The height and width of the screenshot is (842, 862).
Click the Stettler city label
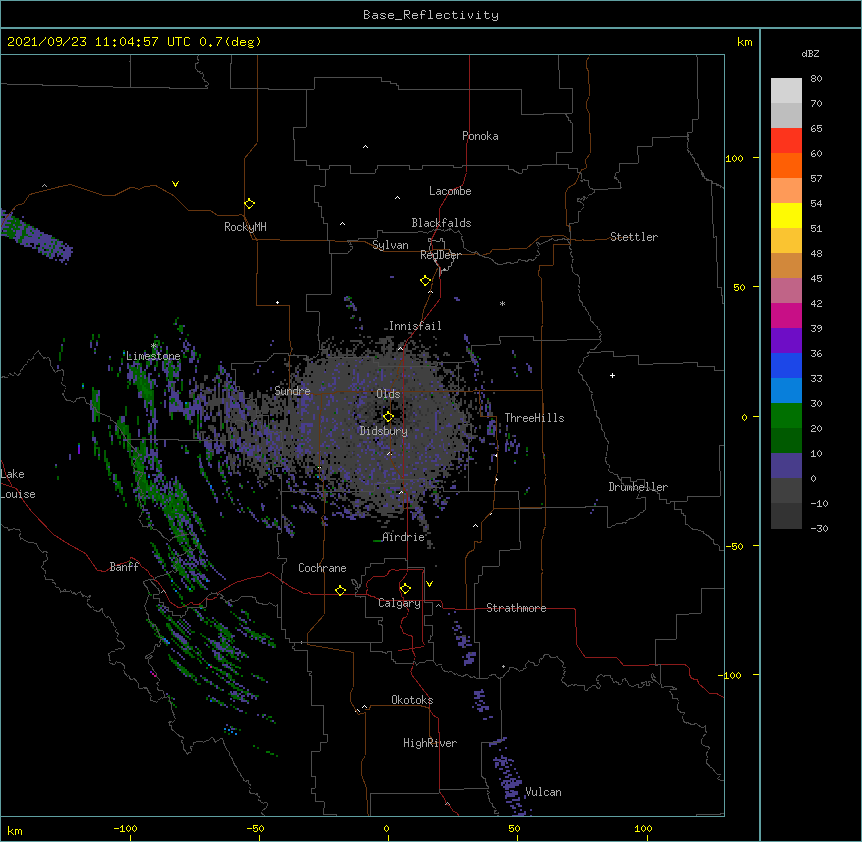pos(634,237)
